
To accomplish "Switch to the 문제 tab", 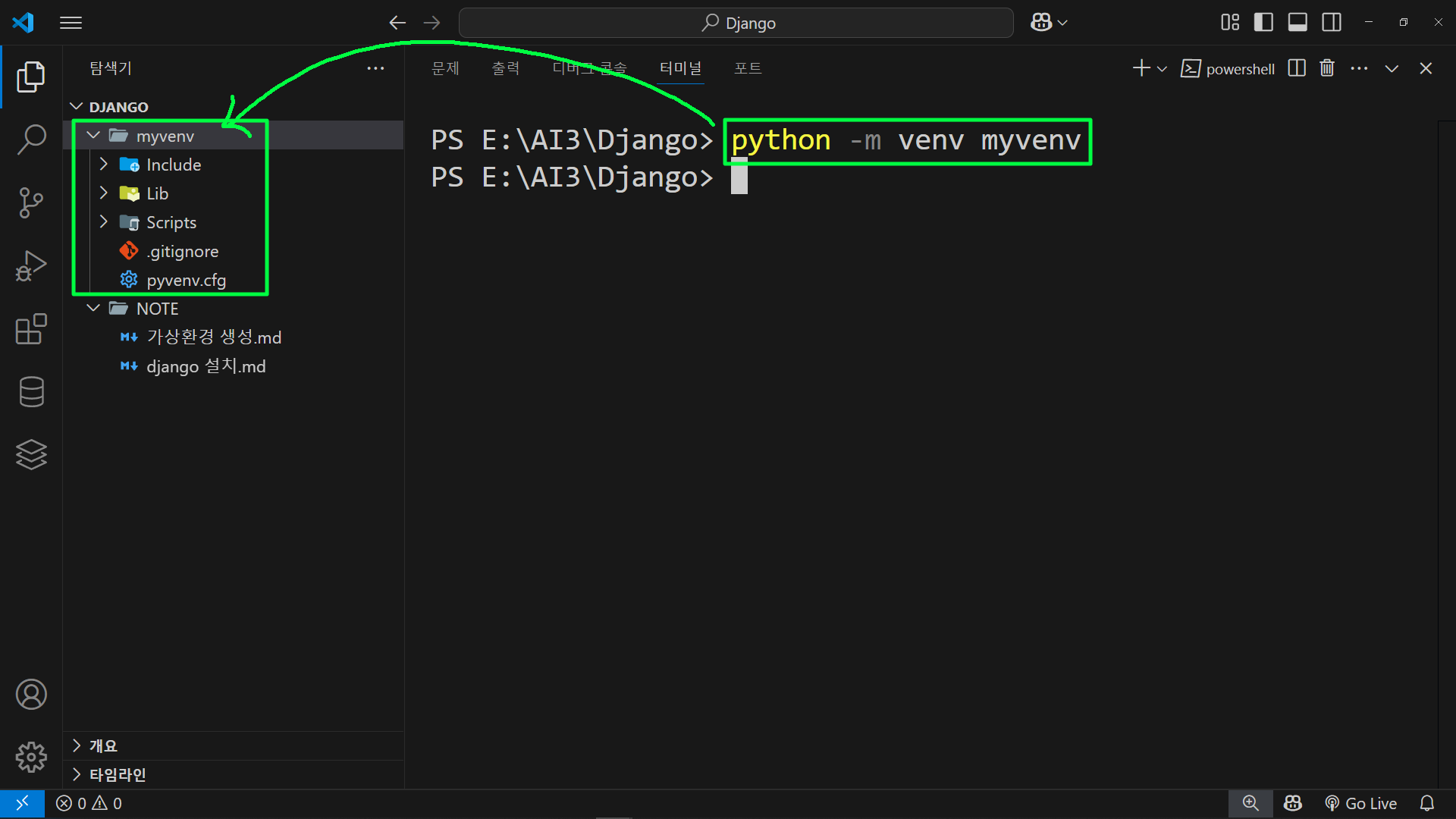I will pos(445,68).
